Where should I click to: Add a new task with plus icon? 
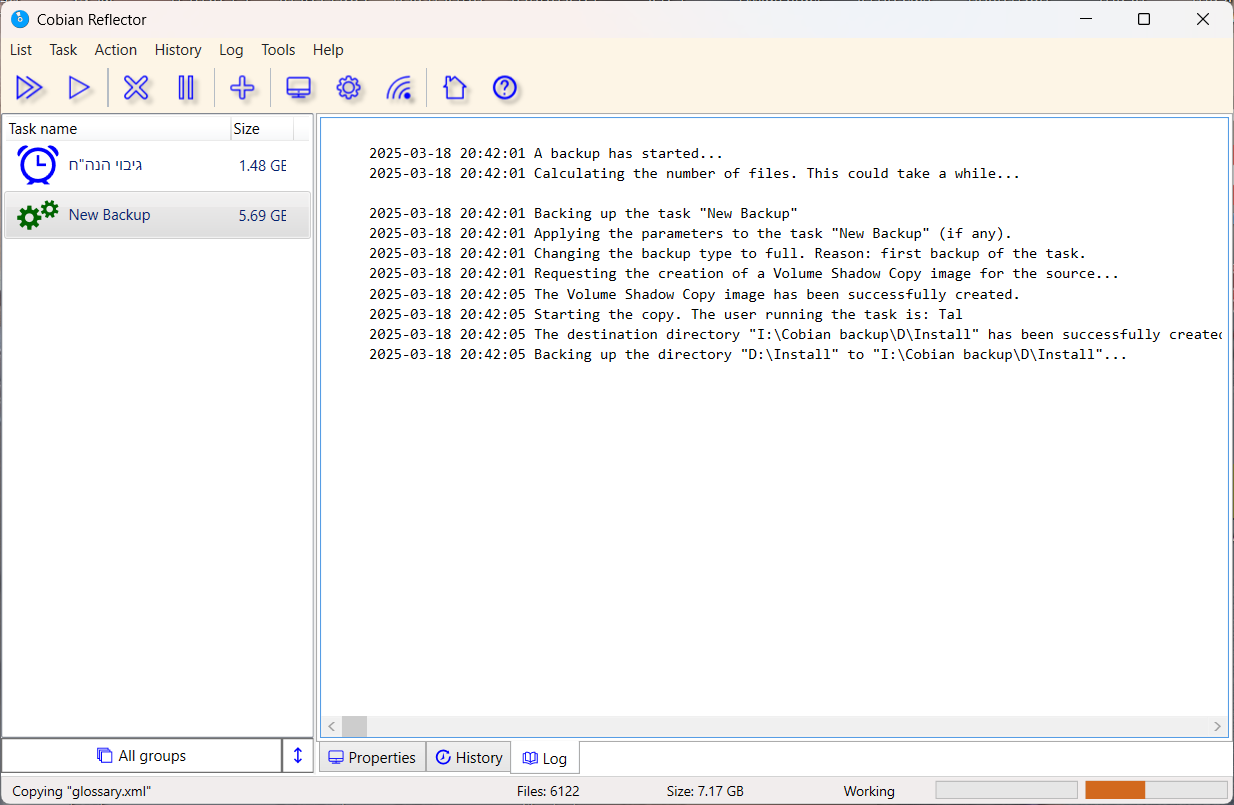click(x=242, y=88)
